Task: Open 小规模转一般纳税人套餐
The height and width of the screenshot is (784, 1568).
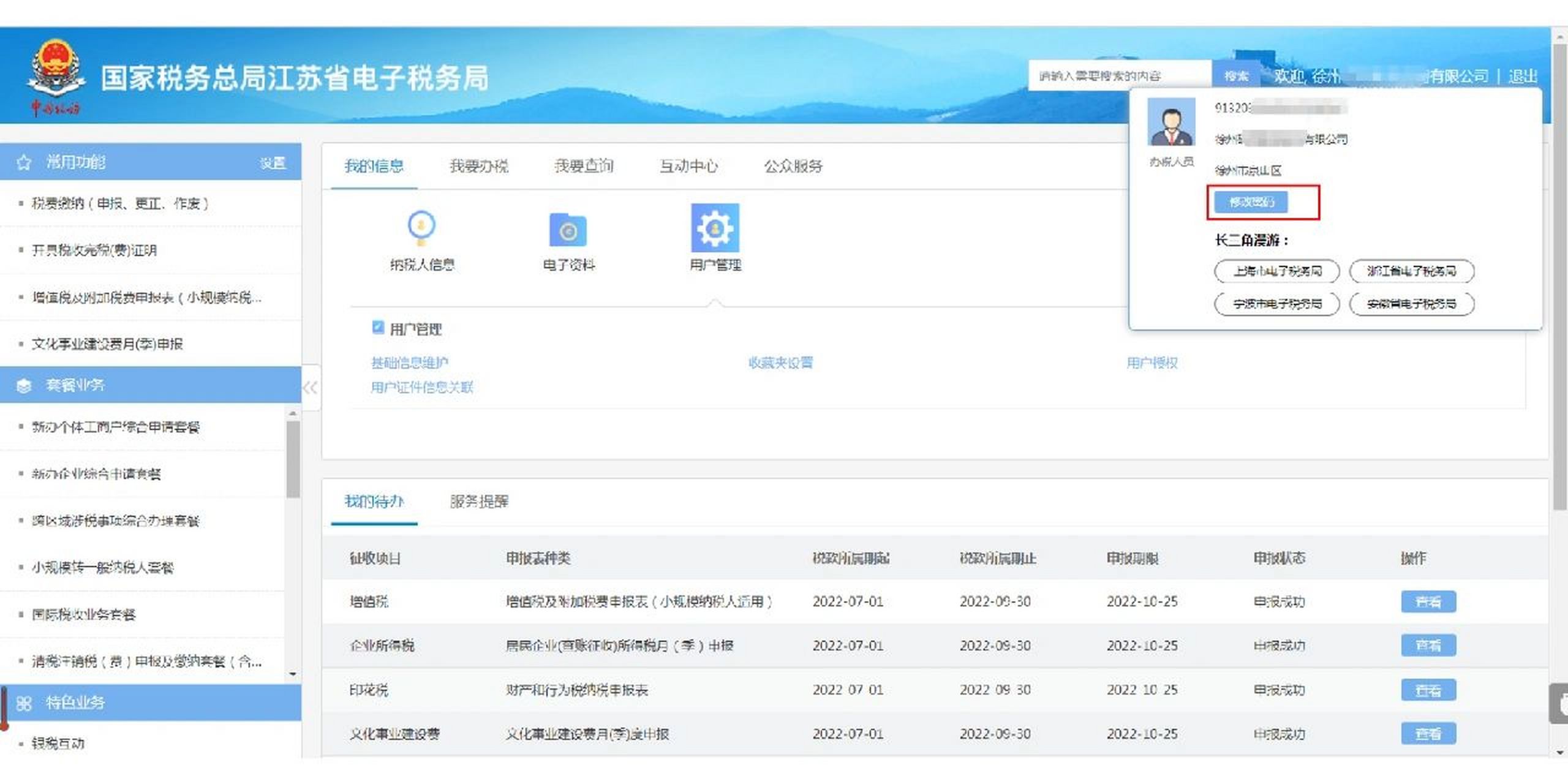Action: [x=103, y=567]
